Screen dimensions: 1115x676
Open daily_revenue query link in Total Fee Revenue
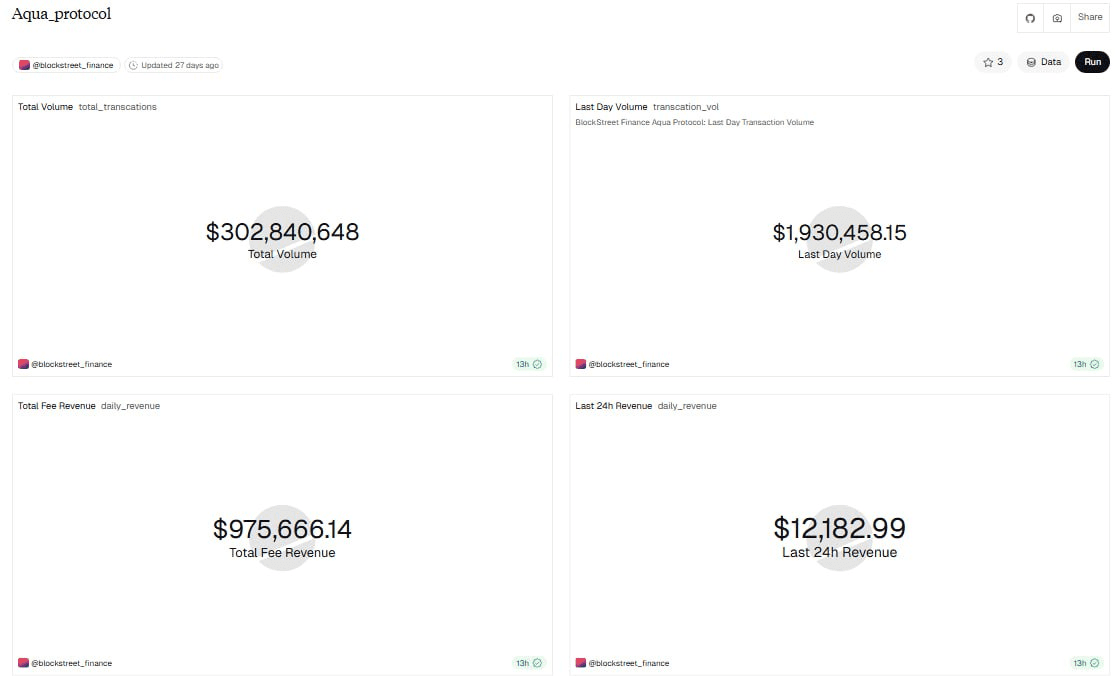coord(130,406)
